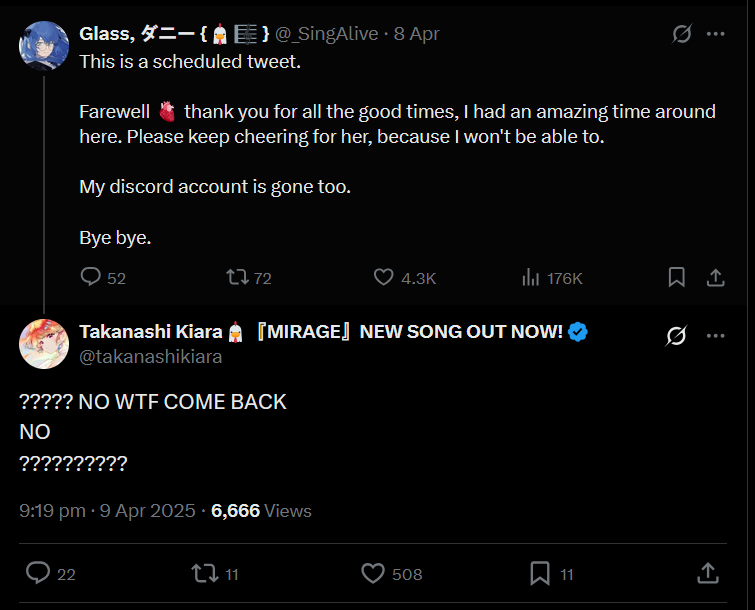Like Kiara's tweet with 508 likes
755x610 pixels.
(x=373, y=573)
